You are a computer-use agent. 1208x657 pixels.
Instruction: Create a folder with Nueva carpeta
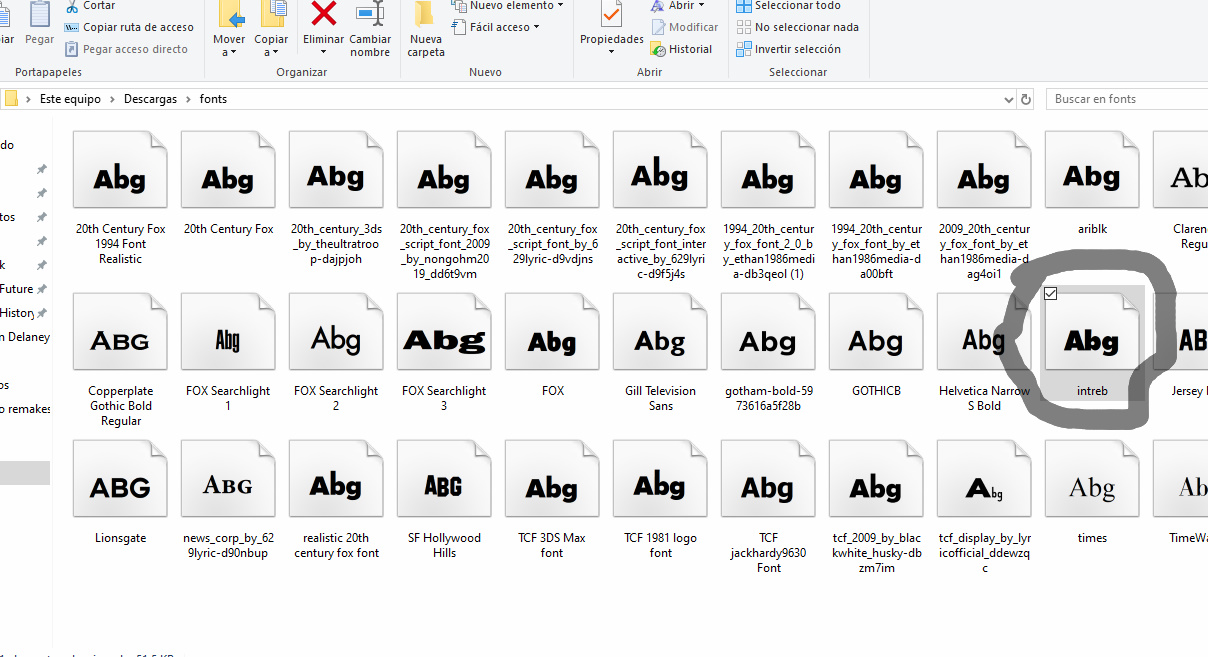click(x=426, y=29)
